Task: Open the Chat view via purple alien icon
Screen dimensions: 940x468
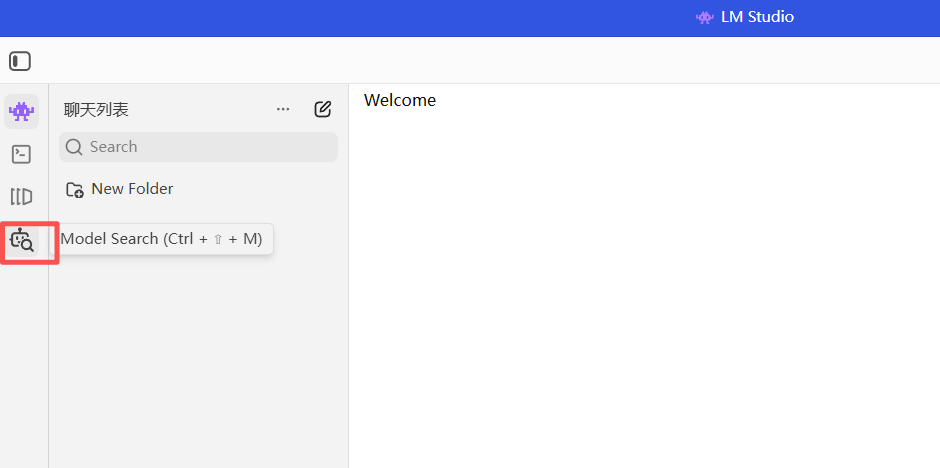Action: tap(22, 111)
